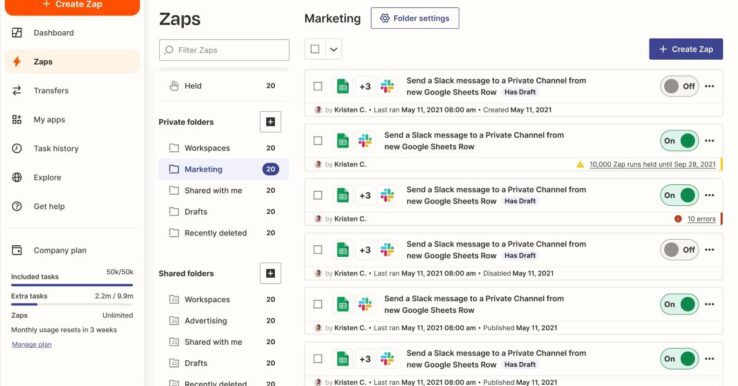Click Slack icon in Zap with held runs

click(x=365, y=141)
